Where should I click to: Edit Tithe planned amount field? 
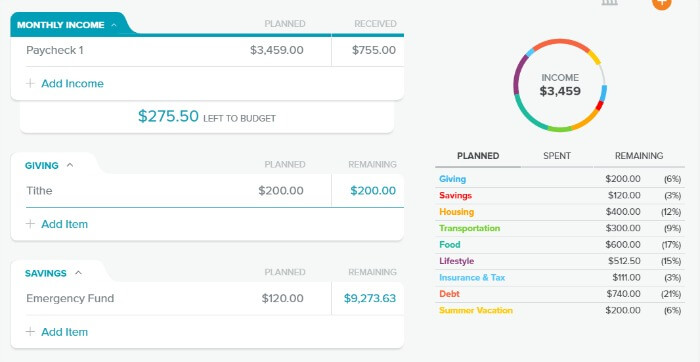(x=281, y=191)
